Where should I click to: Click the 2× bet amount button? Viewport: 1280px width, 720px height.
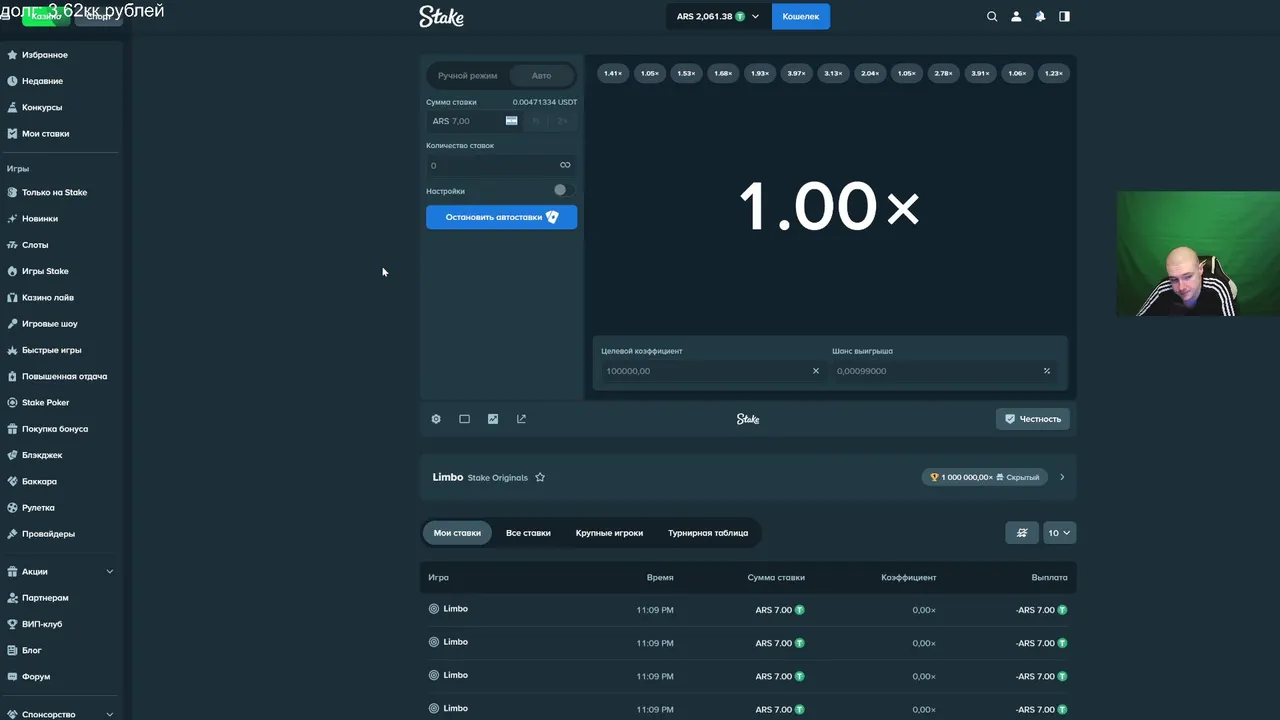563,121
